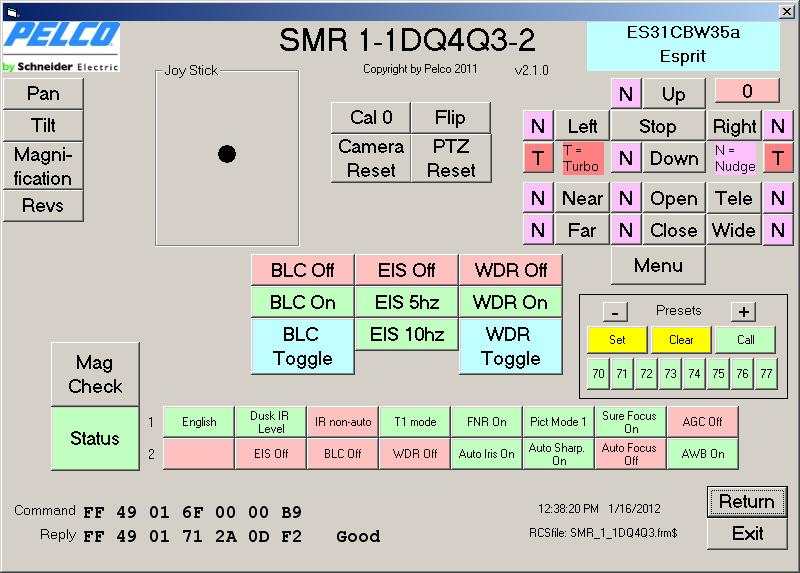Click the Cal 0 button
800x573 pixels.
[x=371, y=118]
